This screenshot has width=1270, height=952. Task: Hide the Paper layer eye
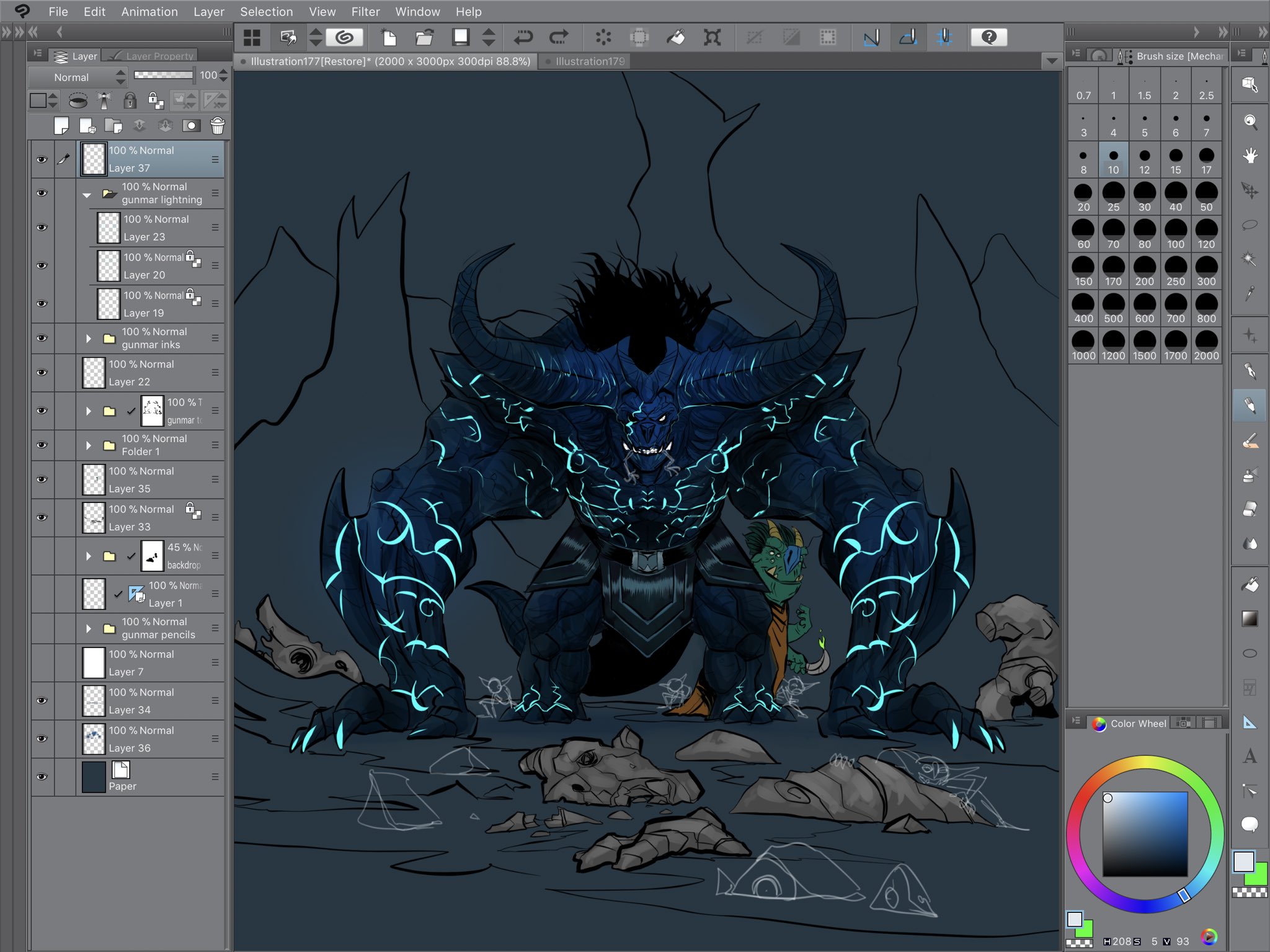point(42,777)
